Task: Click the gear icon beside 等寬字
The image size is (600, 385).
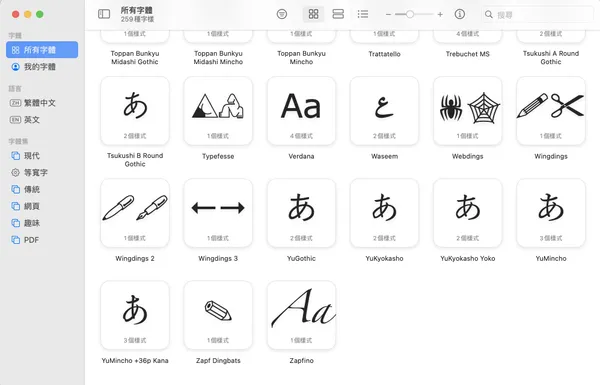Action: pyautogui.click(x=15, y=172)
